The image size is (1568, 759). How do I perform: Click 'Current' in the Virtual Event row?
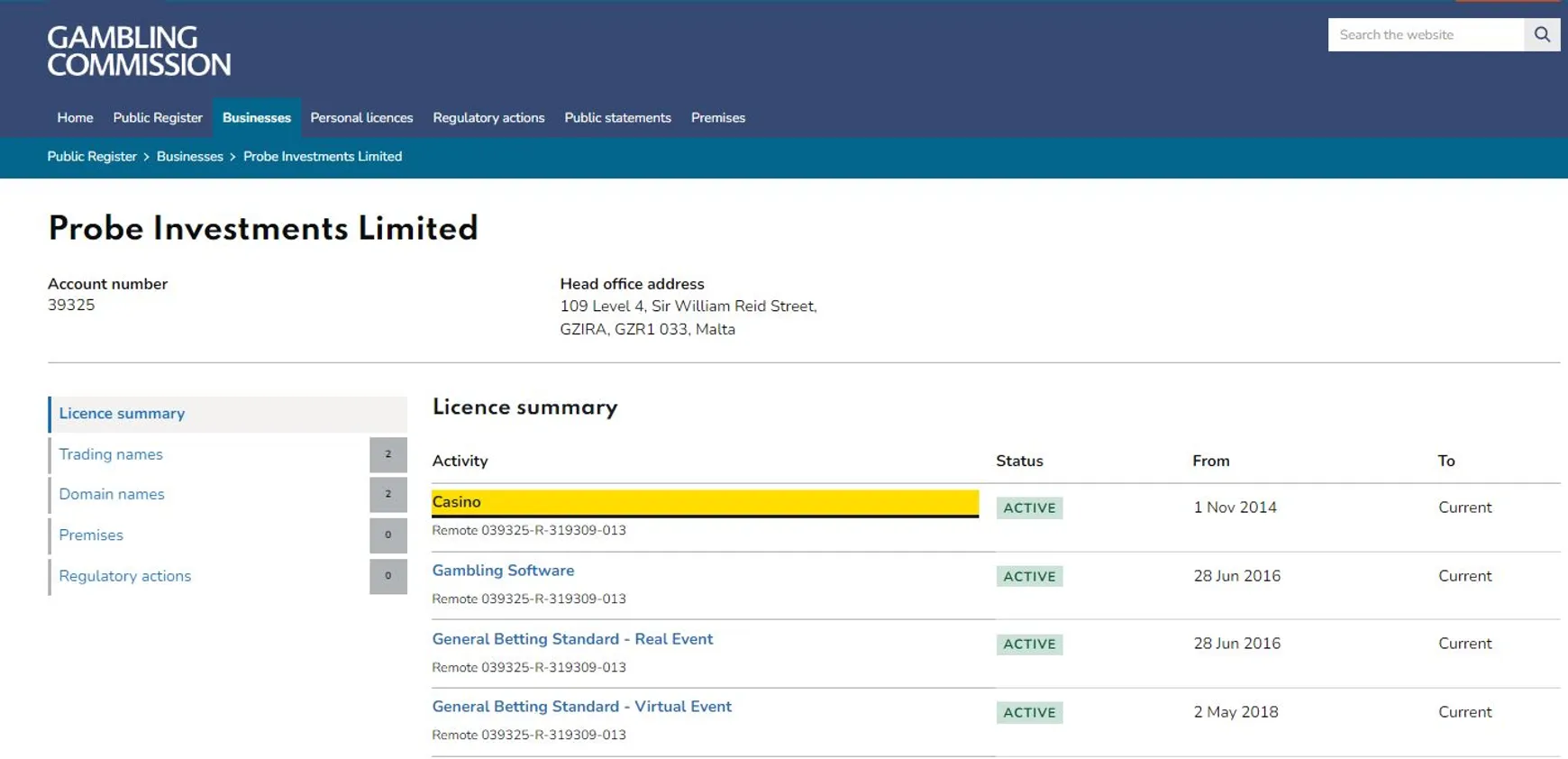click(1465, 712)
